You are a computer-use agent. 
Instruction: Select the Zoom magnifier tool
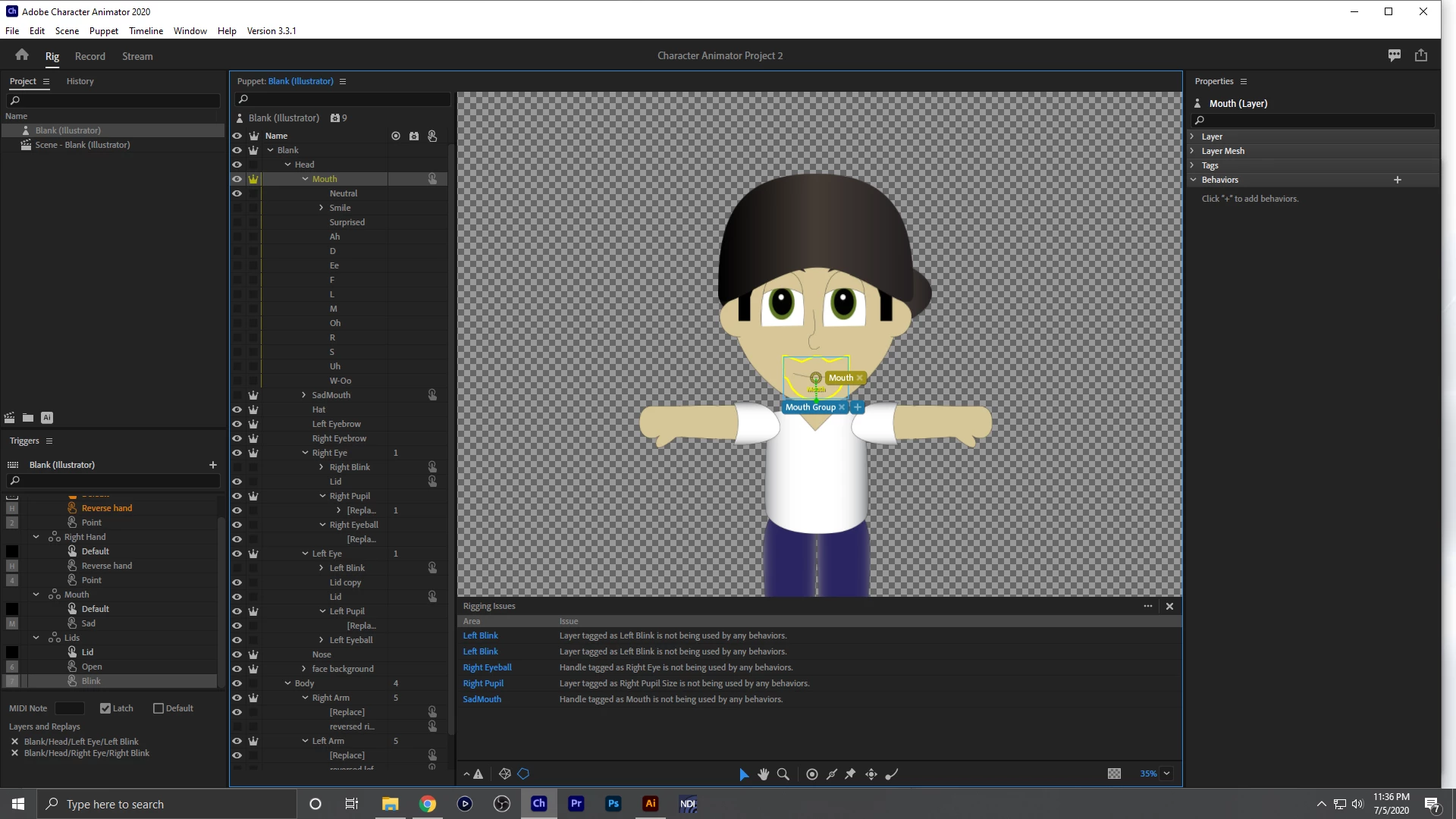click(783, 774)
